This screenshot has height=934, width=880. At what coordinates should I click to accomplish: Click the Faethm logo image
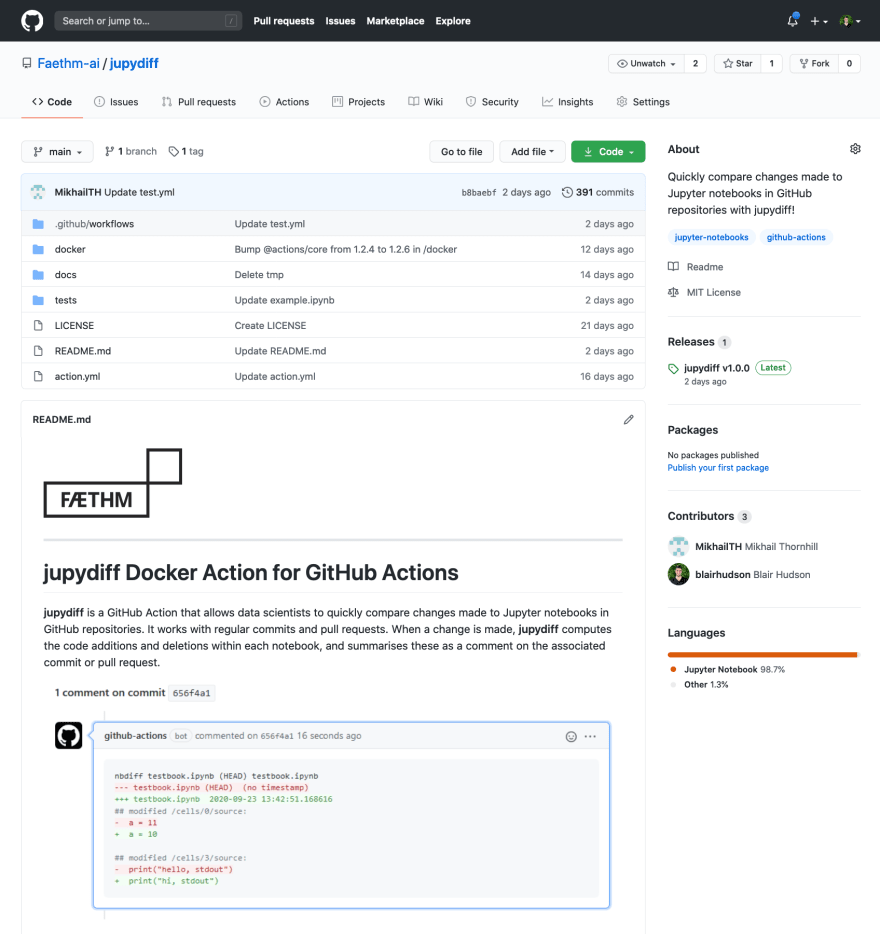click(x=113, y=483)
